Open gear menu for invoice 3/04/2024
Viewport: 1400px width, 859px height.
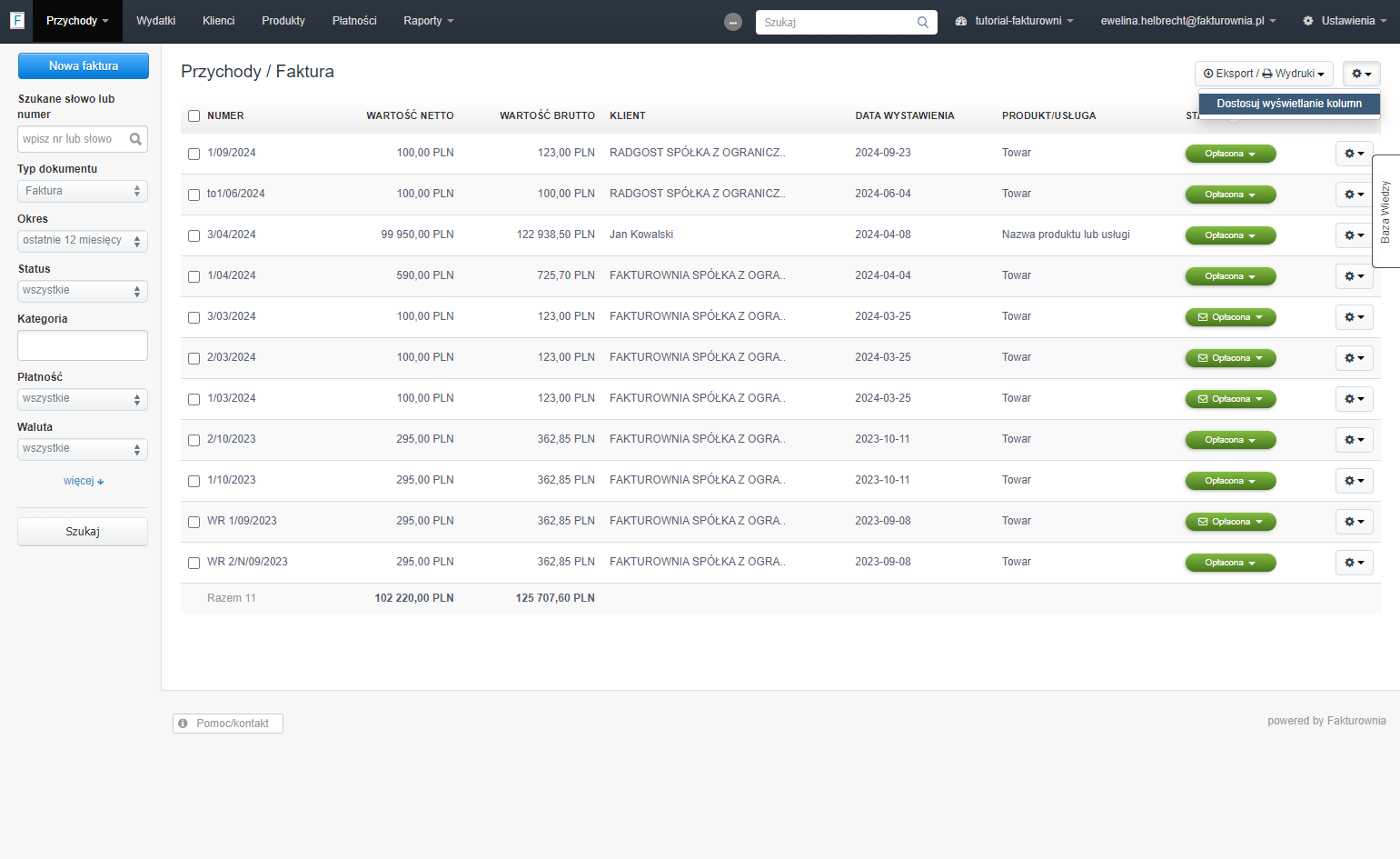point(1354,235)
